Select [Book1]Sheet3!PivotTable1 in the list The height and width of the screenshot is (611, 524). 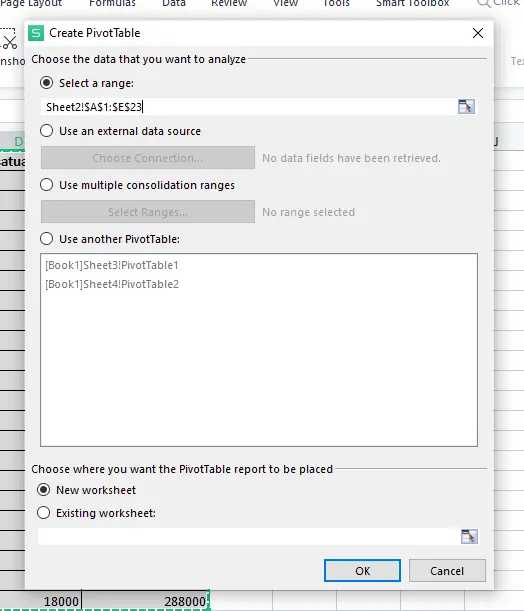tap(112, 265)
